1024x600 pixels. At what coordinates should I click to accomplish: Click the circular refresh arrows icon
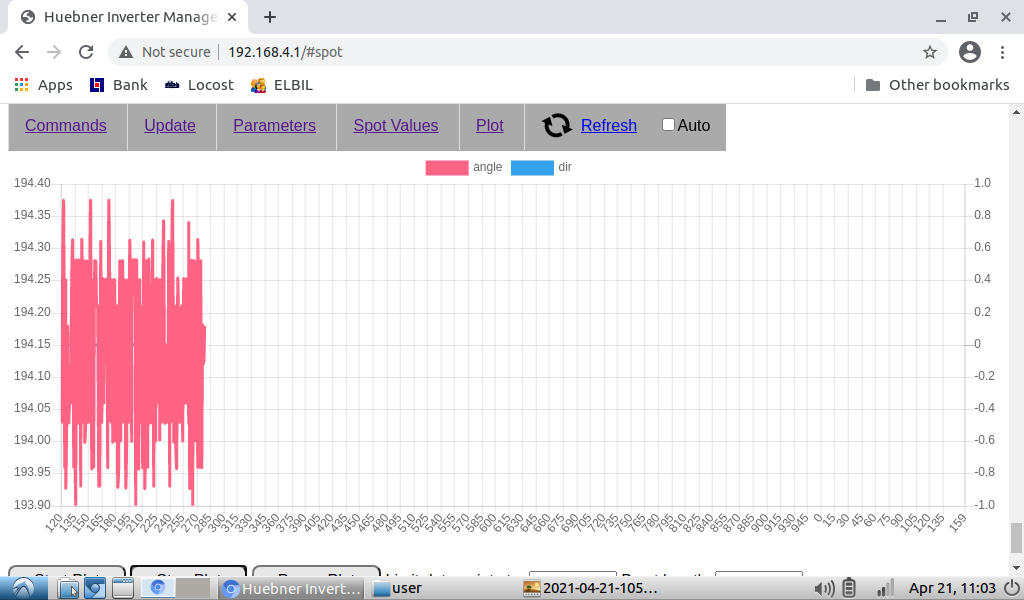[557, 125]
